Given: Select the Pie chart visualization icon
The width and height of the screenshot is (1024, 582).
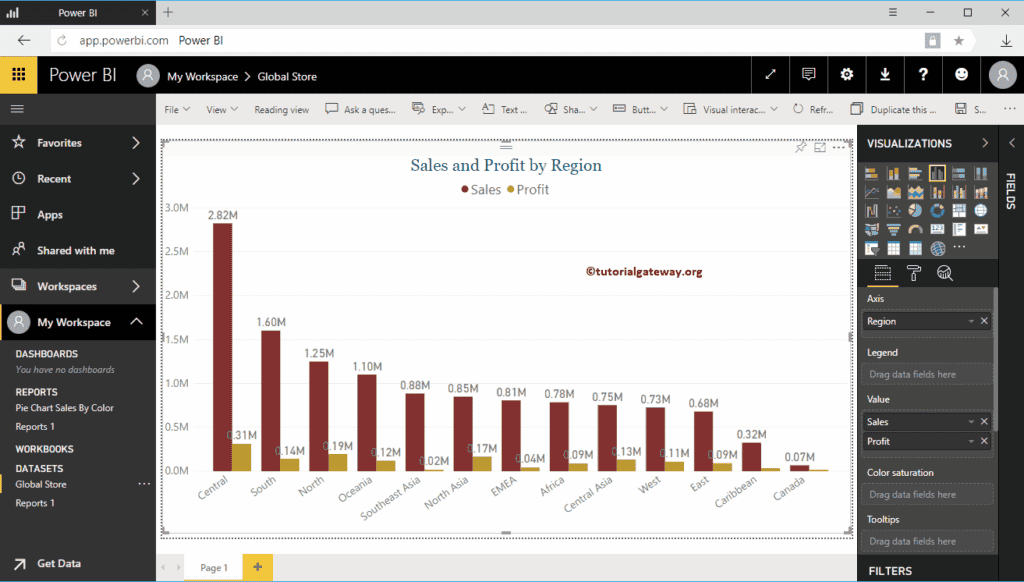Looking at the screenshot, I should pyautogui.click(x=915, y=210).
